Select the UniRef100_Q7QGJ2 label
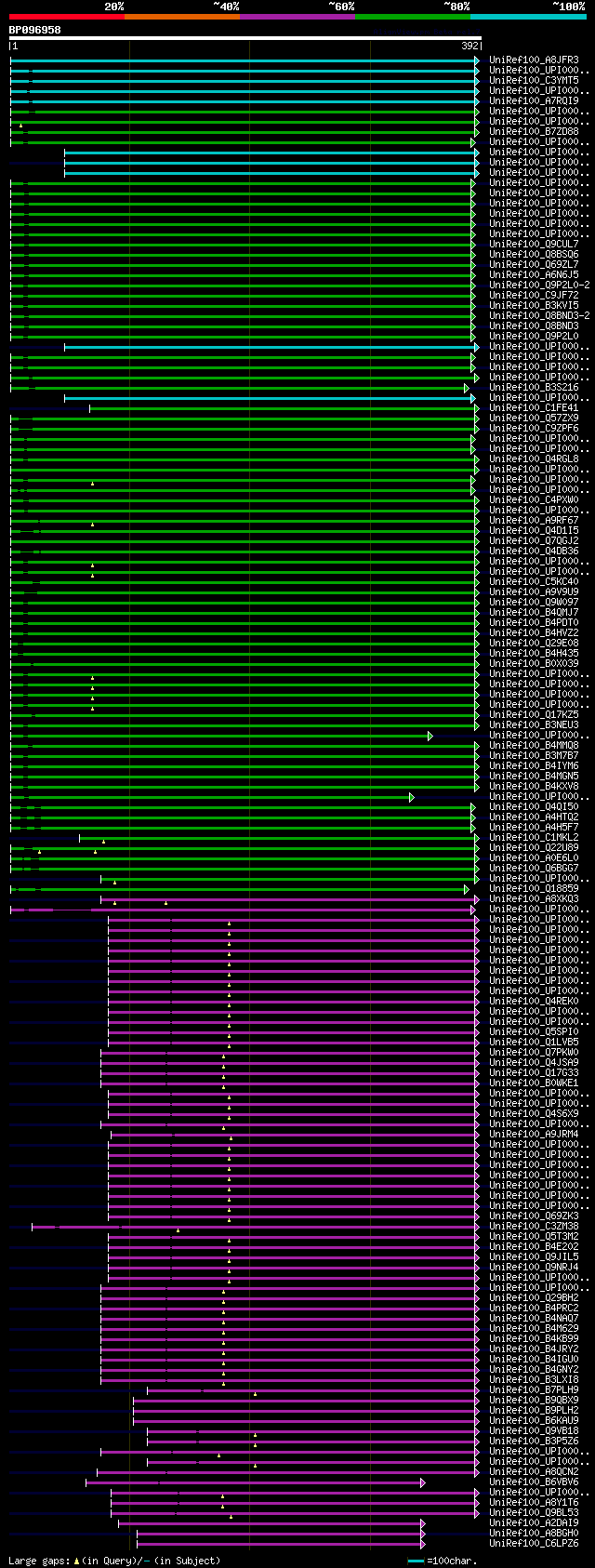Screen dimensions: 595x1568 tap(534, 541)
